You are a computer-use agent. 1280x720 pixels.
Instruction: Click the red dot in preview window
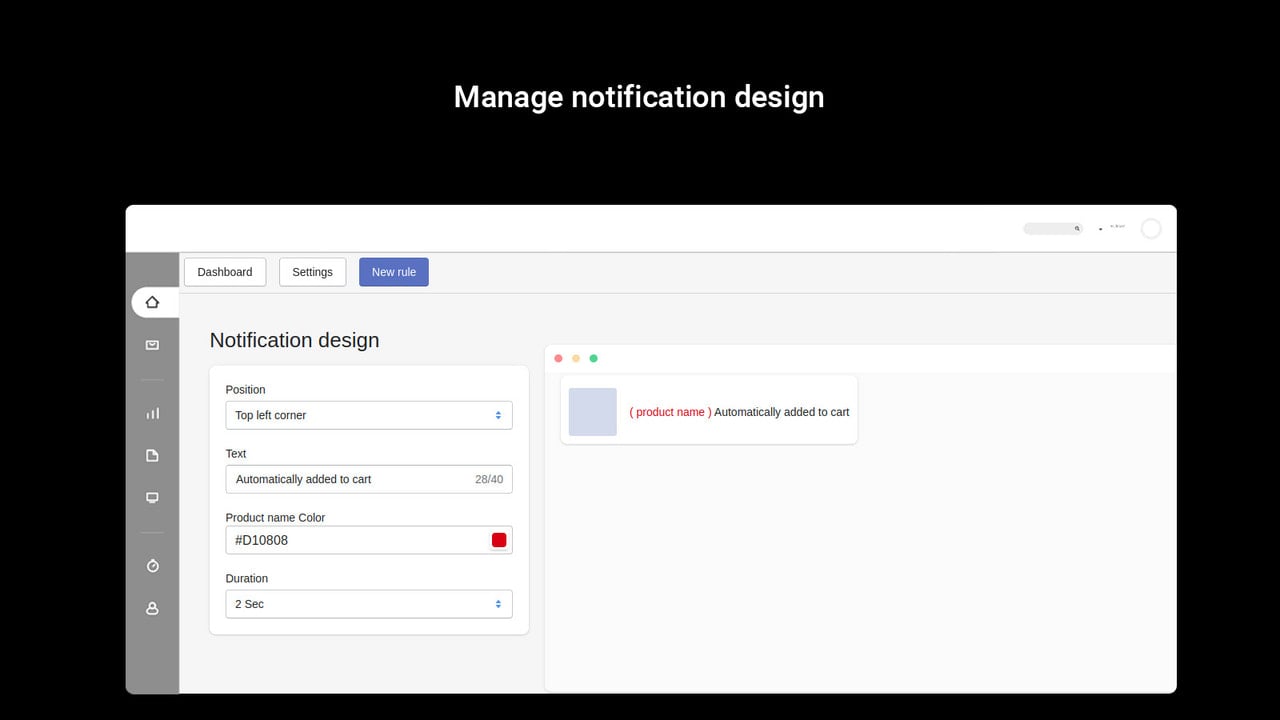(558, 358)
